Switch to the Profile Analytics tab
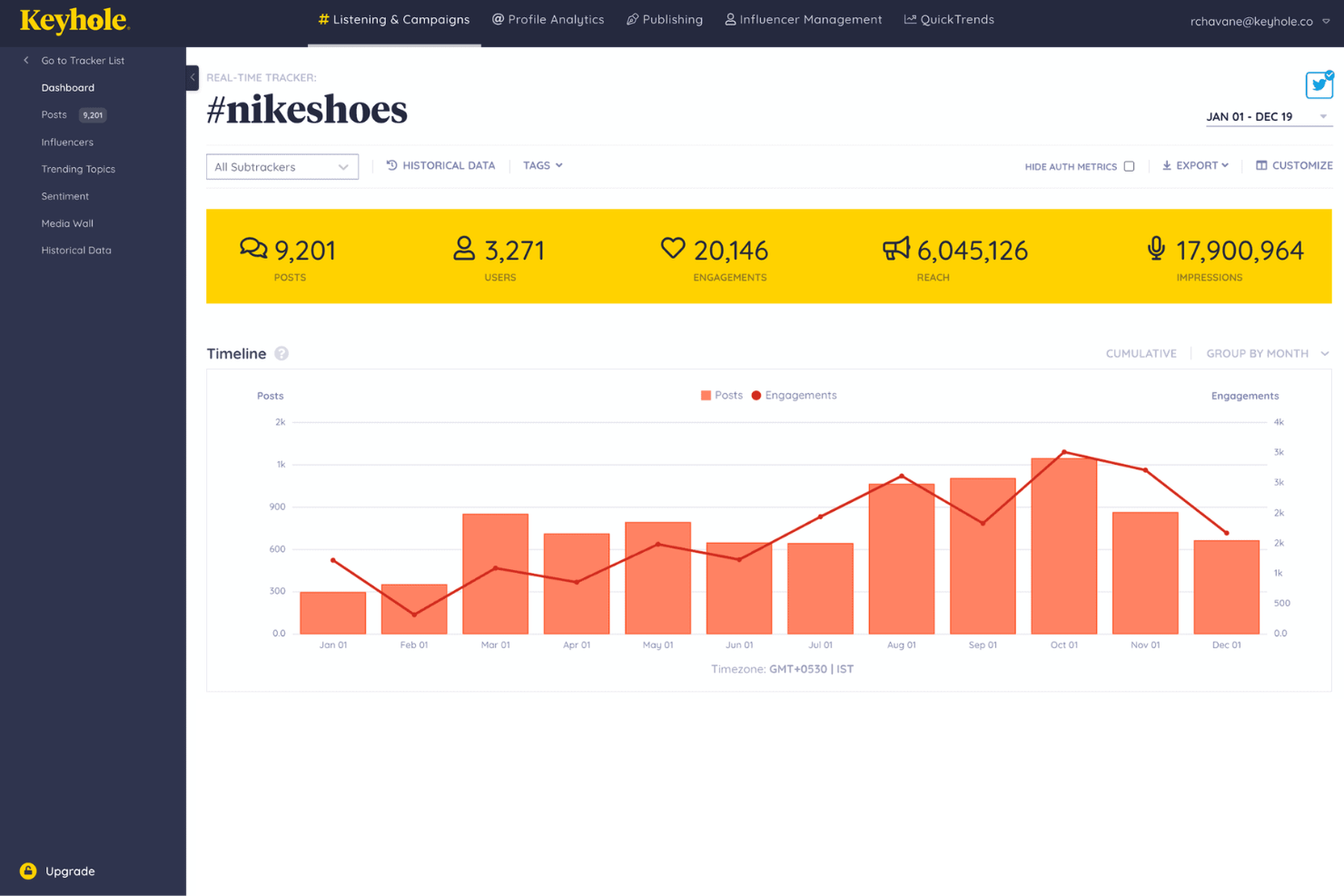The height and width of the screenshot is (896, 1344). pyautogui.click(x=548, y=19)
